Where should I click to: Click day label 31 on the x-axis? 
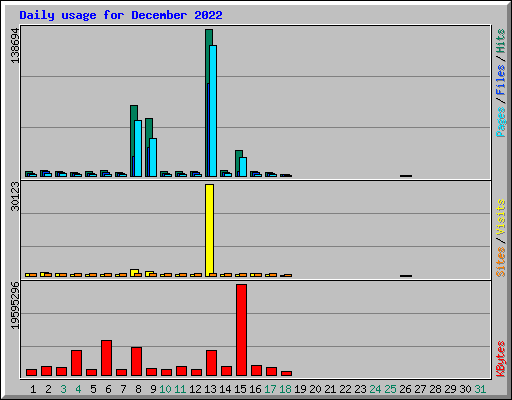480,389
